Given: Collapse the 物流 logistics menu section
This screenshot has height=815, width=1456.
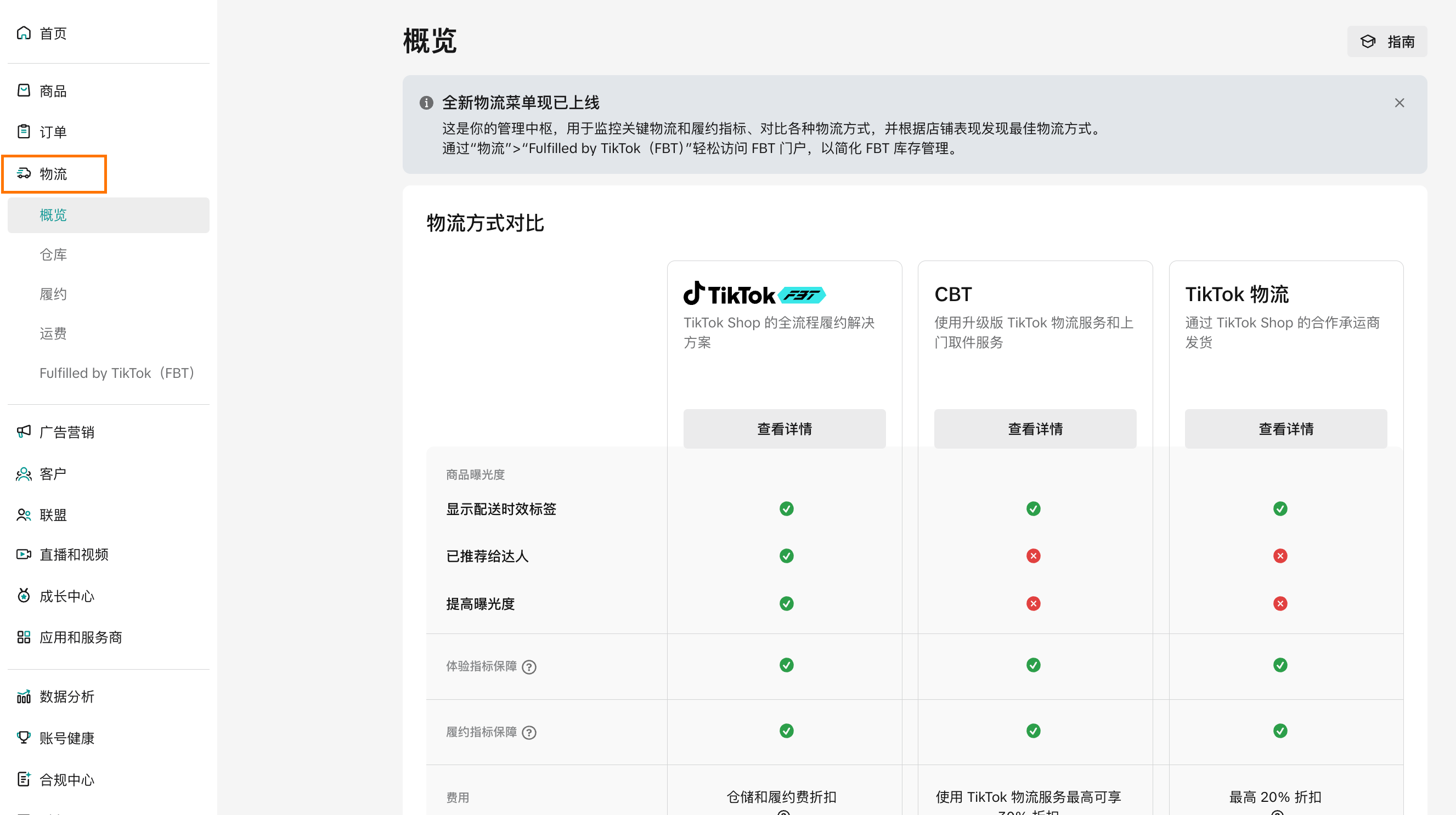Looking at the screenshot, I should pos(54,174).
